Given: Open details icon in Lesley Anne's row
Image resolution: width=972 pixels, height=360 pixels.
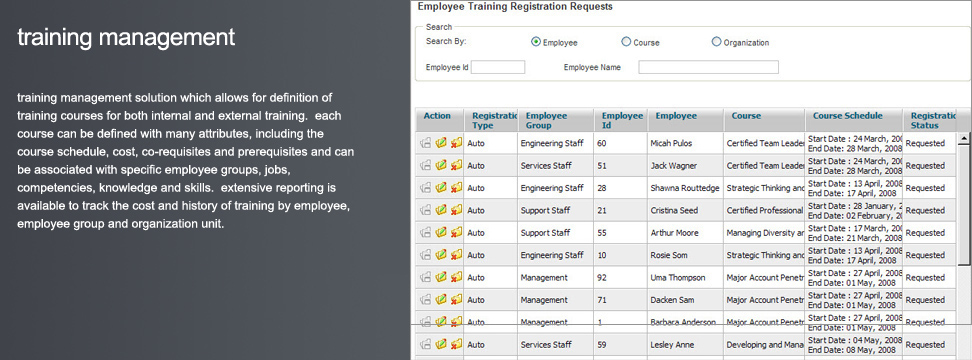Looking at the screenshot, I should tap(425, 344).
